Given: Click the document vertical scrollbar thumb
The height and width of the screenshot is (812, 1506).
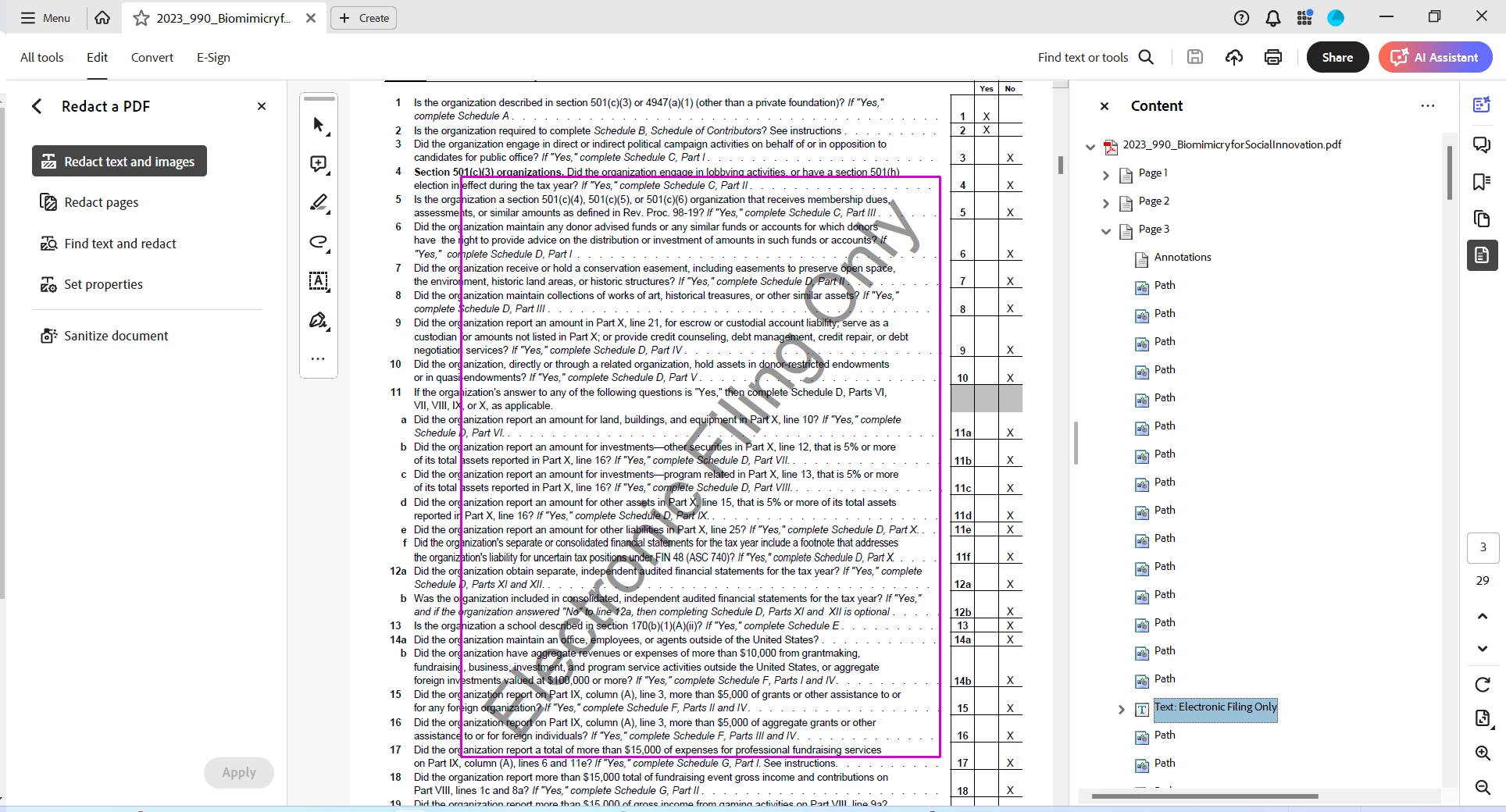Looking at the screenshot, I should tap(1060, 165).
